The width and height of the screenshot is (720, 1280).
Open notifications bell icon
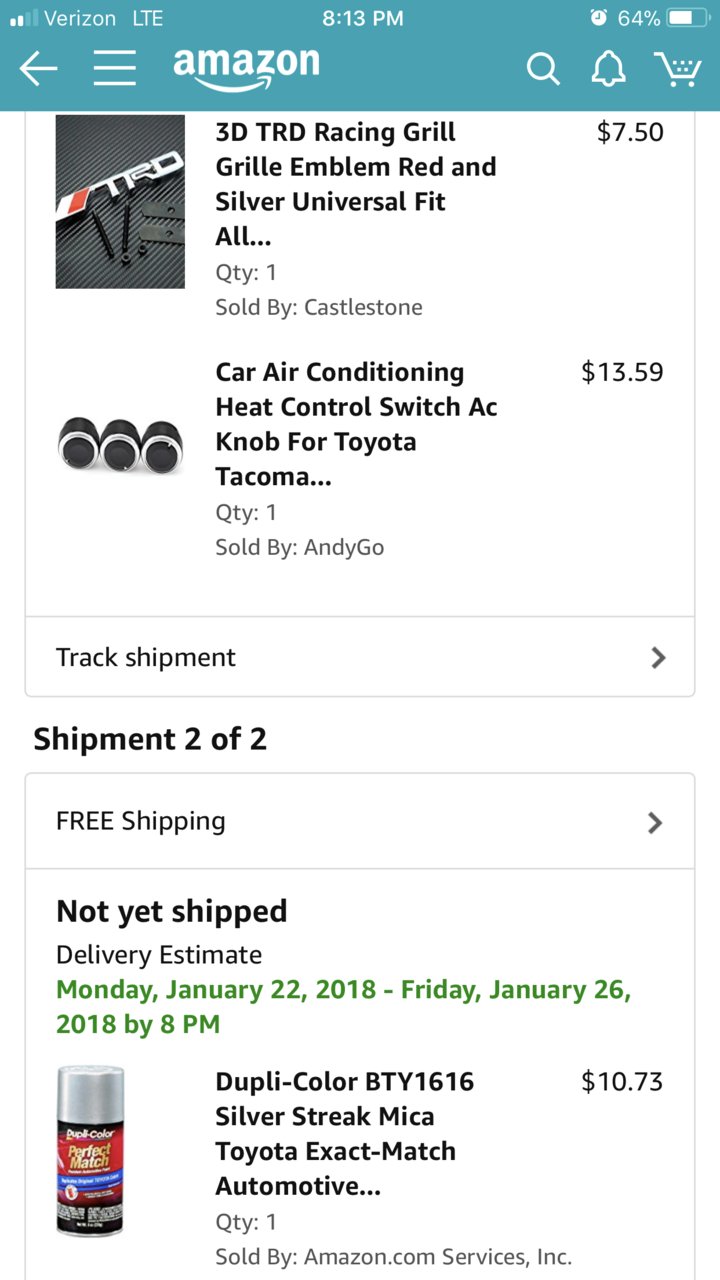pyautogui.click(x=608, y=68)
